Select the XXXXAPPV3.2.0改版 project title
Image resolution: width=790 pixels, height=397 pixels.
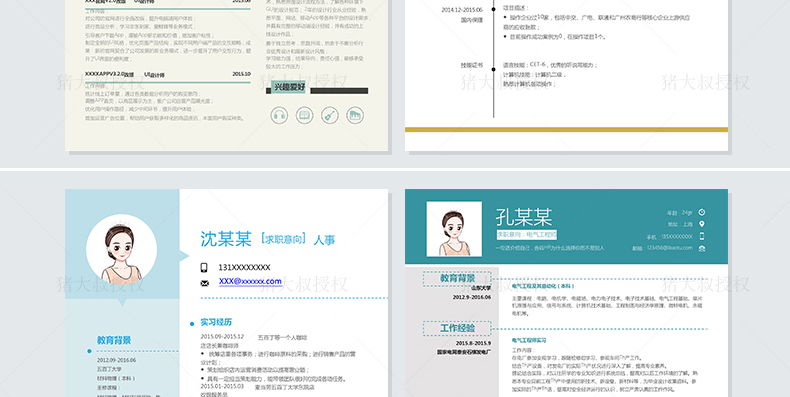pos(109,74)
